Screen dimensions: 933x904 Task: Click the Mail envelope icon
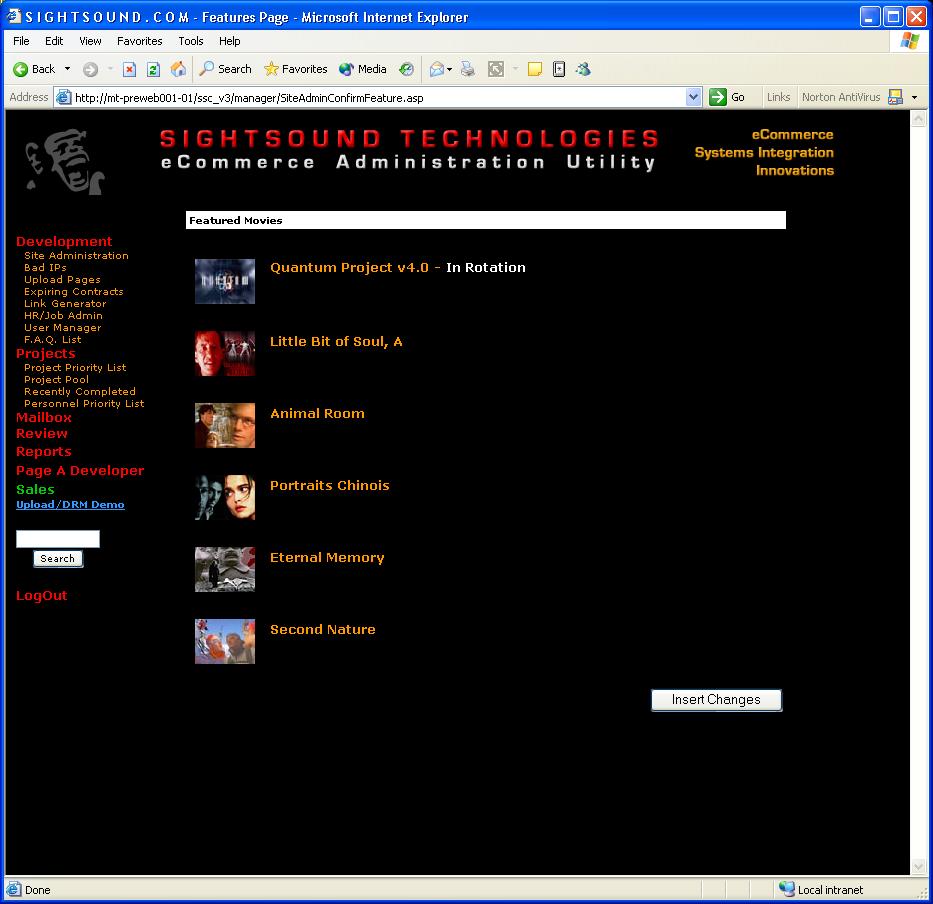coord(436,70)
